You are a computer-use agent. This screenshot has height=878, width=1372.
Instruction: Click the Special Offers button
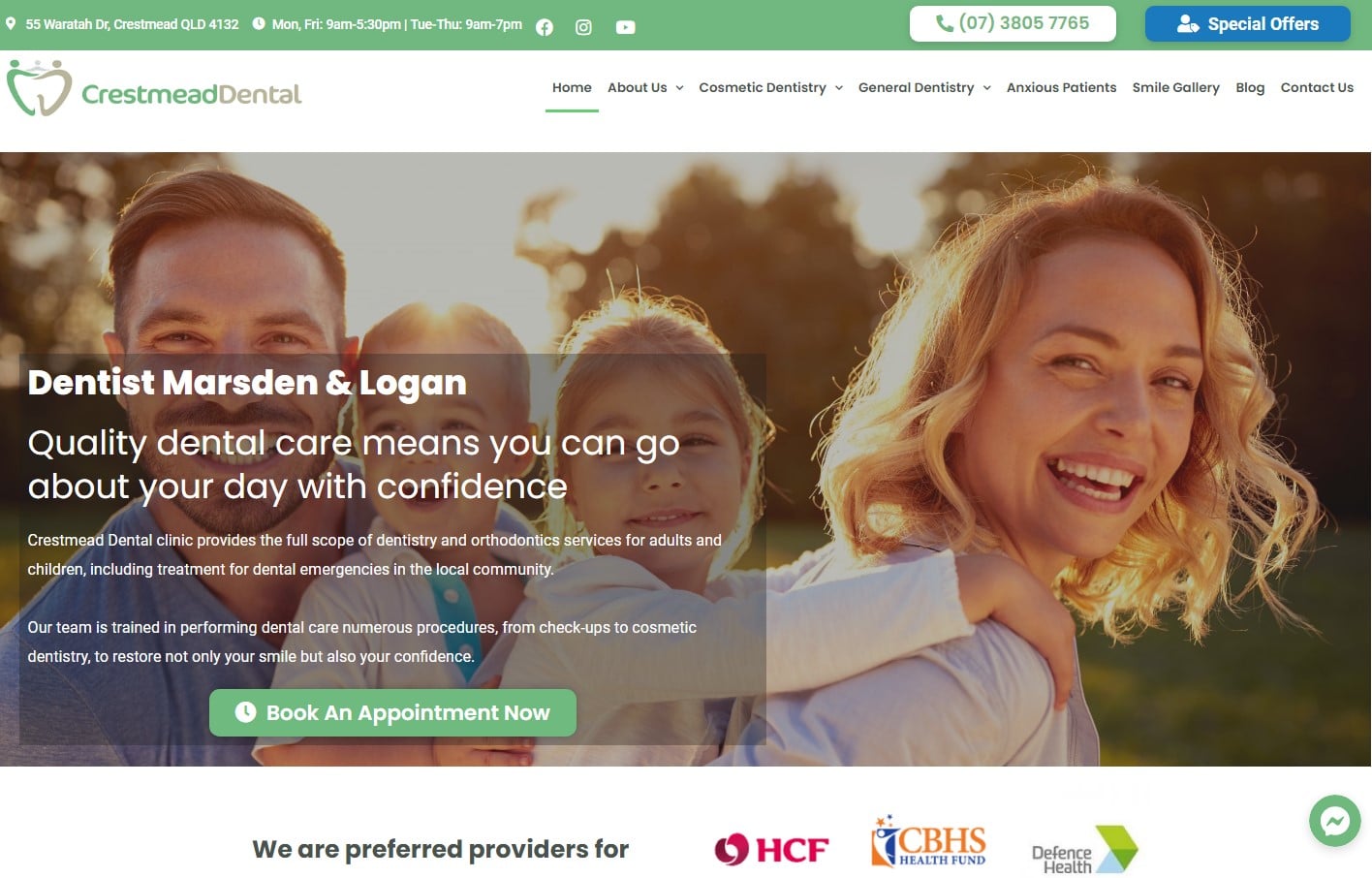pyautogui.click(x=1248, y=23)
